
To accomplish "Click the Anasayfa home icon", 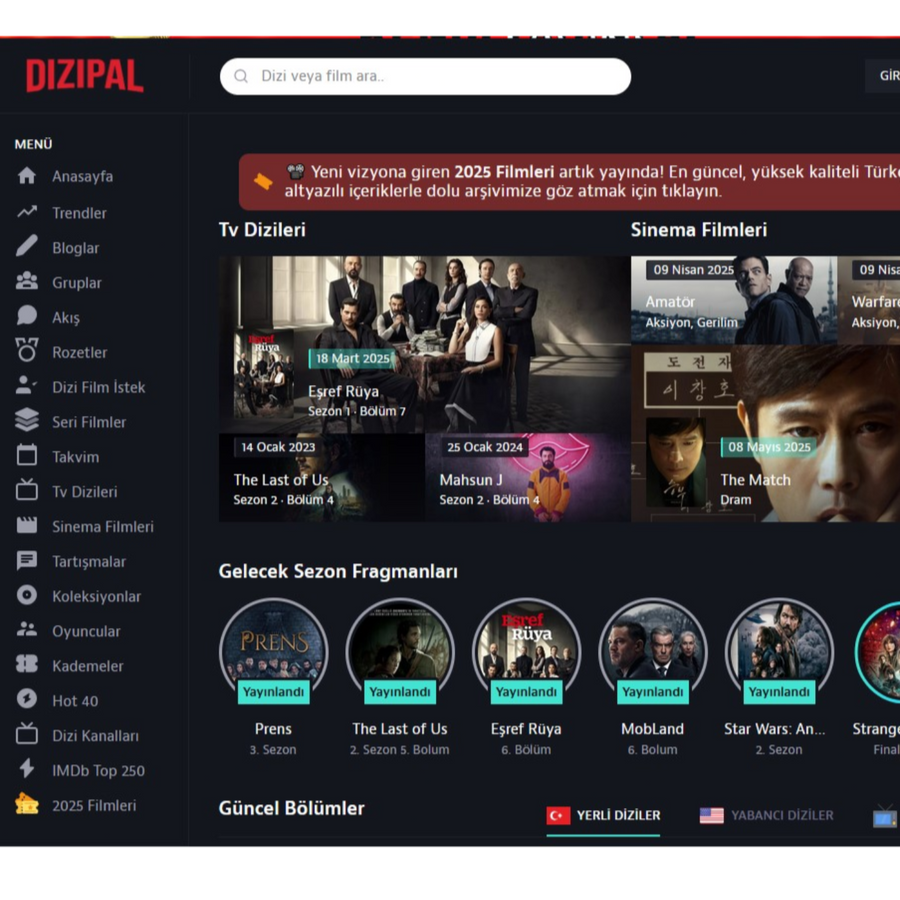I will (x=26, y=176).
